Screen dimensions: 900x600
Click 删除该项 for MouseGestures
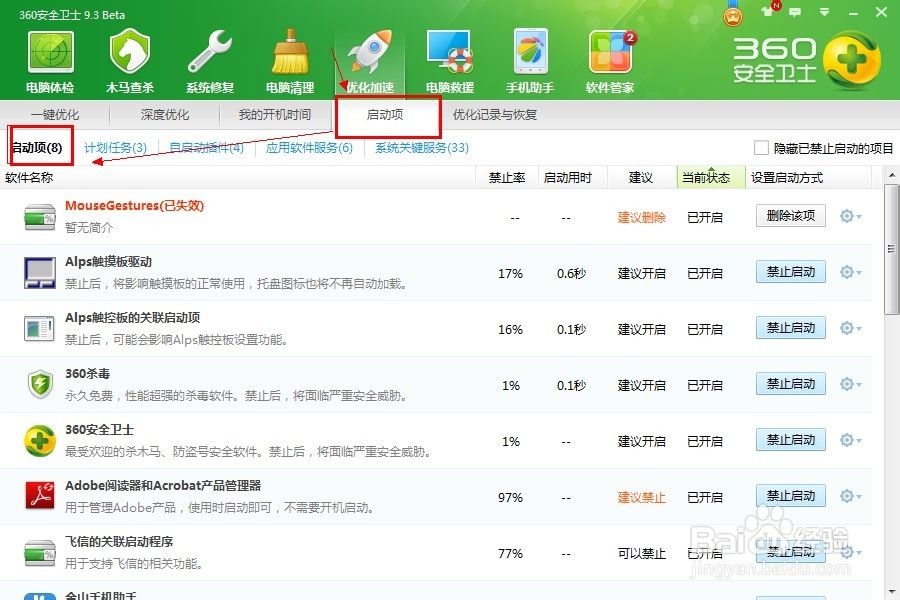pyautogui.click(x=789, y=215)
